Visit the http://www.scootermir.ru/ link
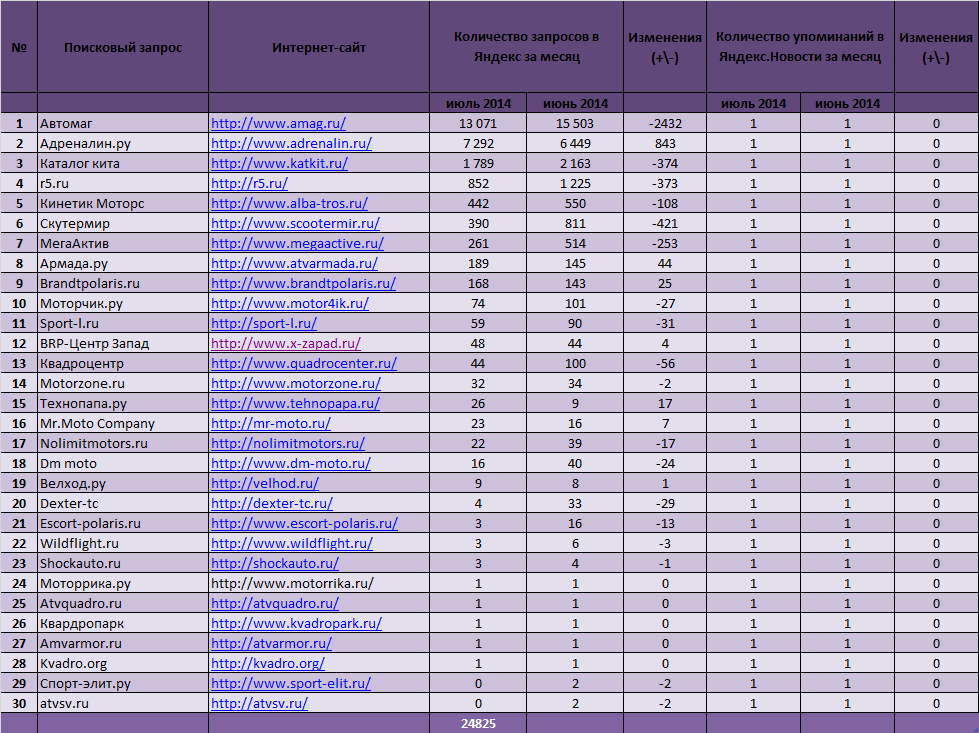Image resolution: width=979 pixels, height=733 pixels. pyautogui.click(x=295, y=224)
